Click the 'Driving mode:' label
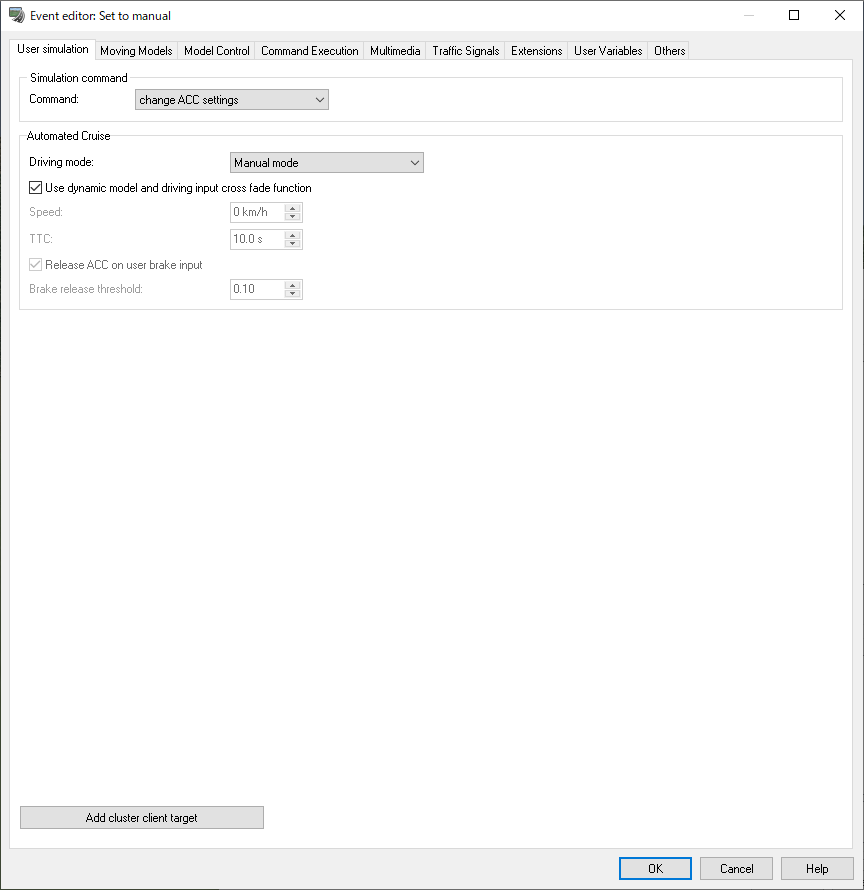Screen dimensions: 864x890 coord(61,162)
